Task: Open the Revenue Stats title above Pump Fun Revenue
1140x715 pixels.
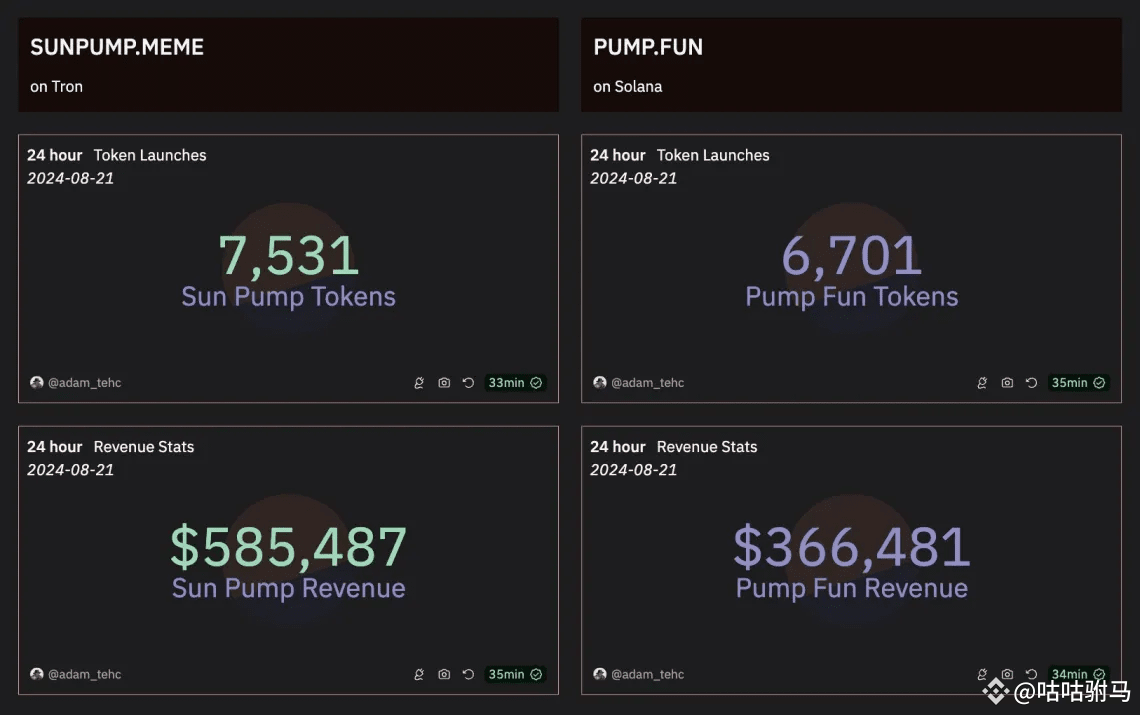Action: (707, 447)
